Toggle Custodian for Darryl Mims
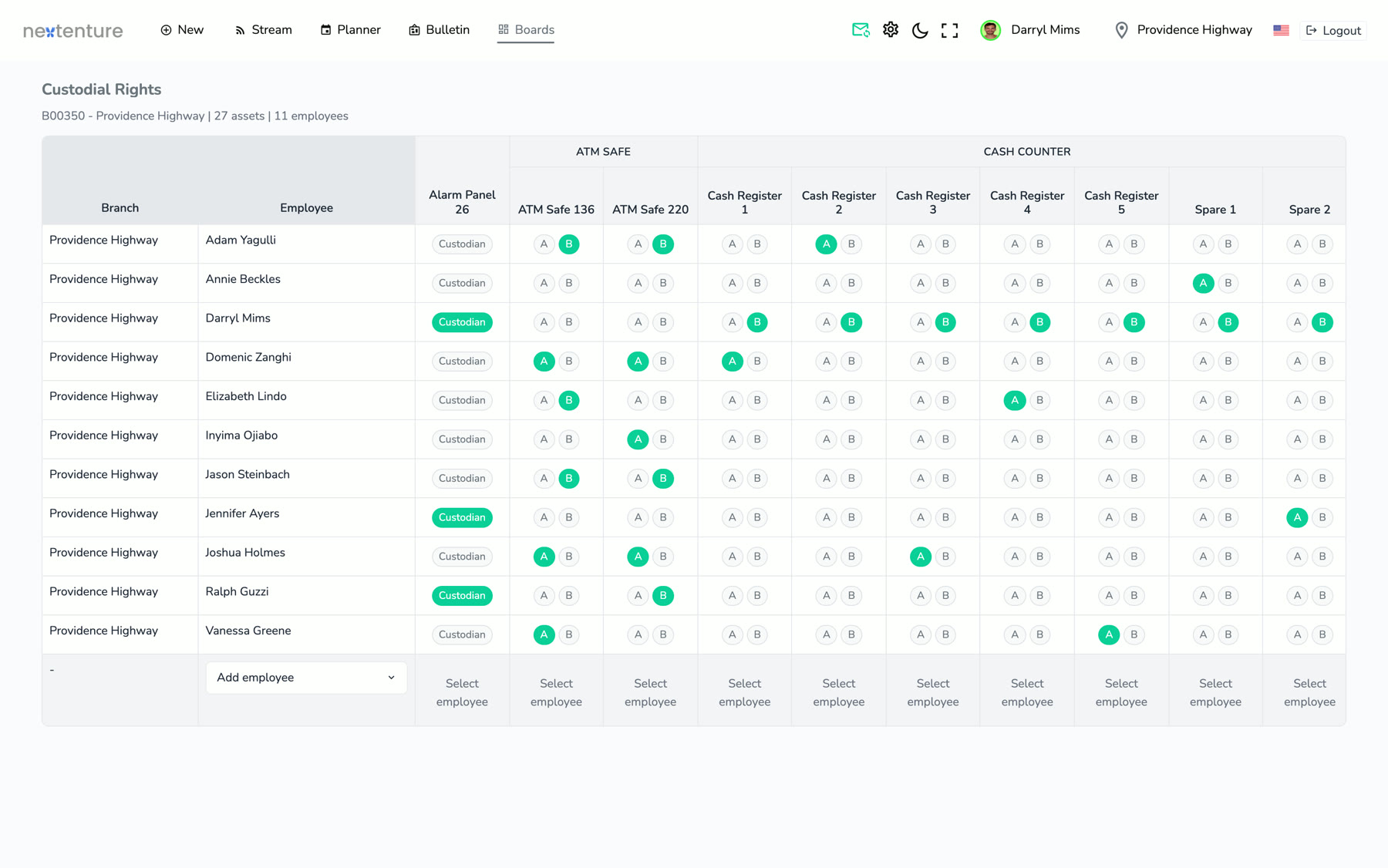 462,322
